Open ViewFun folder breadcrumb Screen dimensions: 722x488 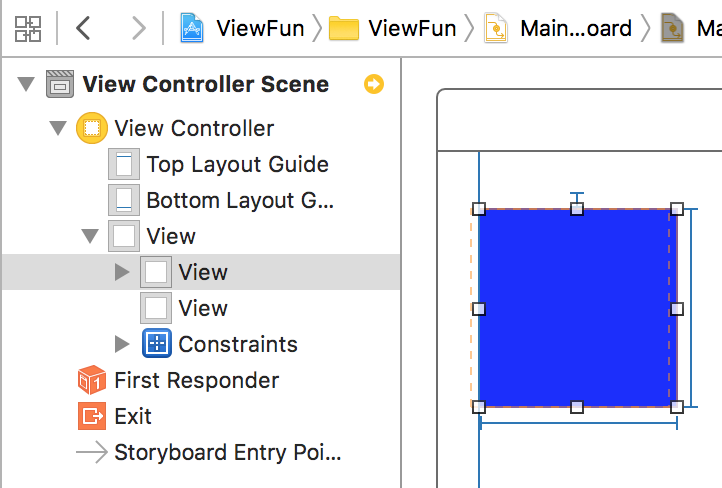[412, 29]
